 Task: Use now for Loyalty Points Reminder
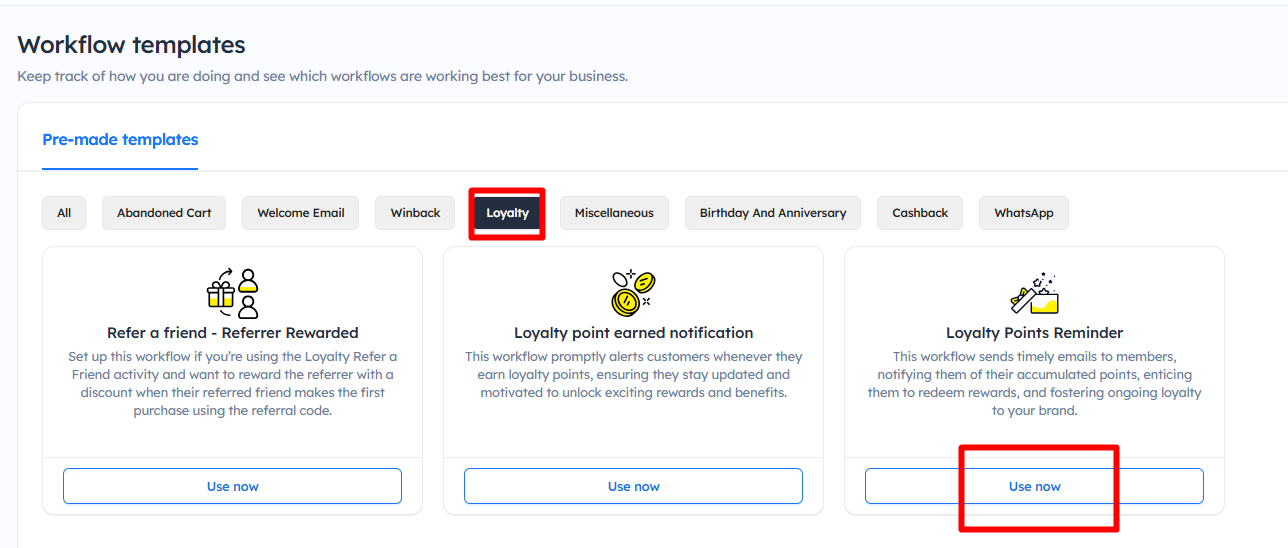(x=1034, y=486)
